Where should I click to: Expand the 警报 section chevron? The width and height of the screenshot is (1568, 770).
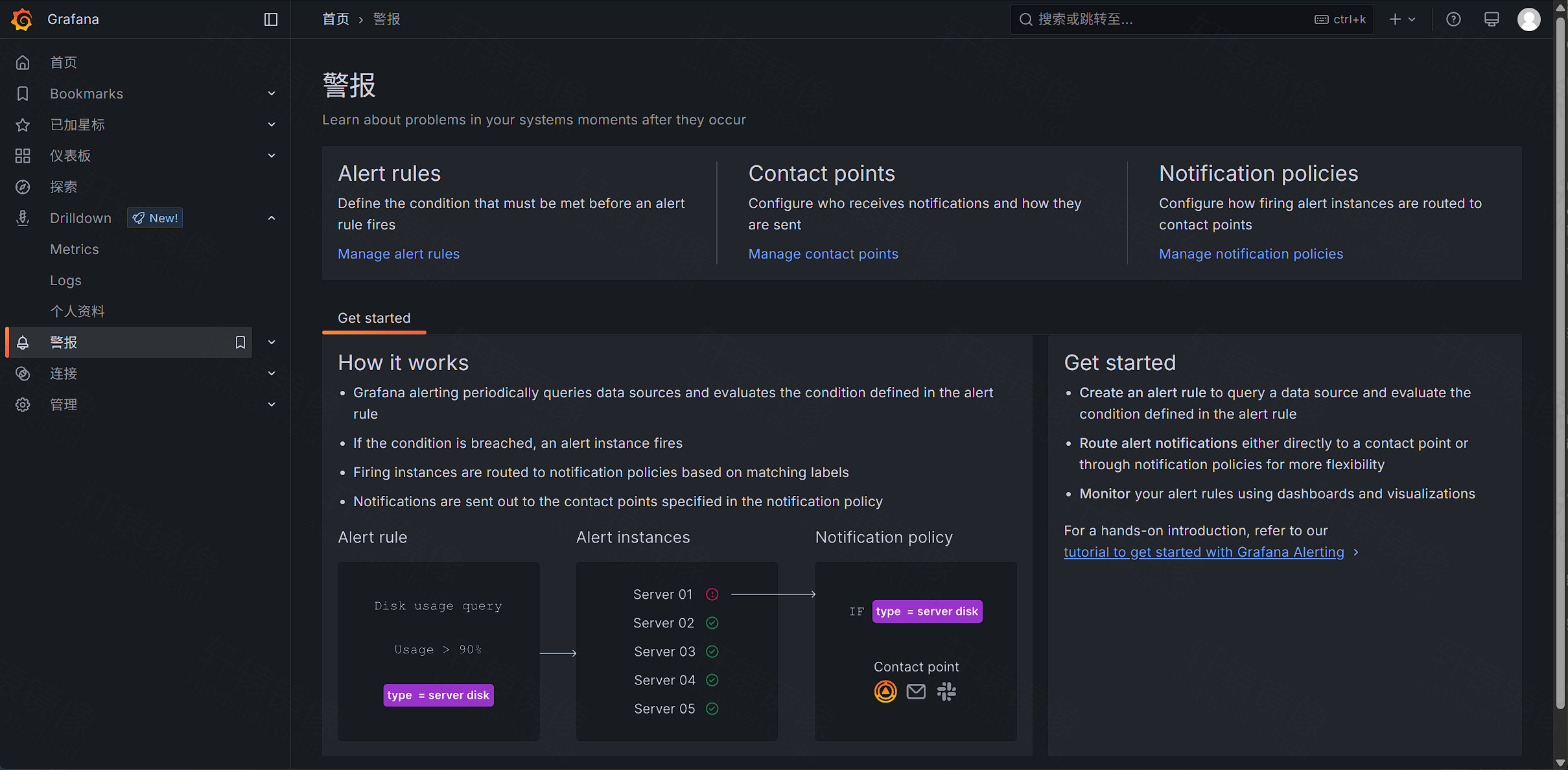272,342
